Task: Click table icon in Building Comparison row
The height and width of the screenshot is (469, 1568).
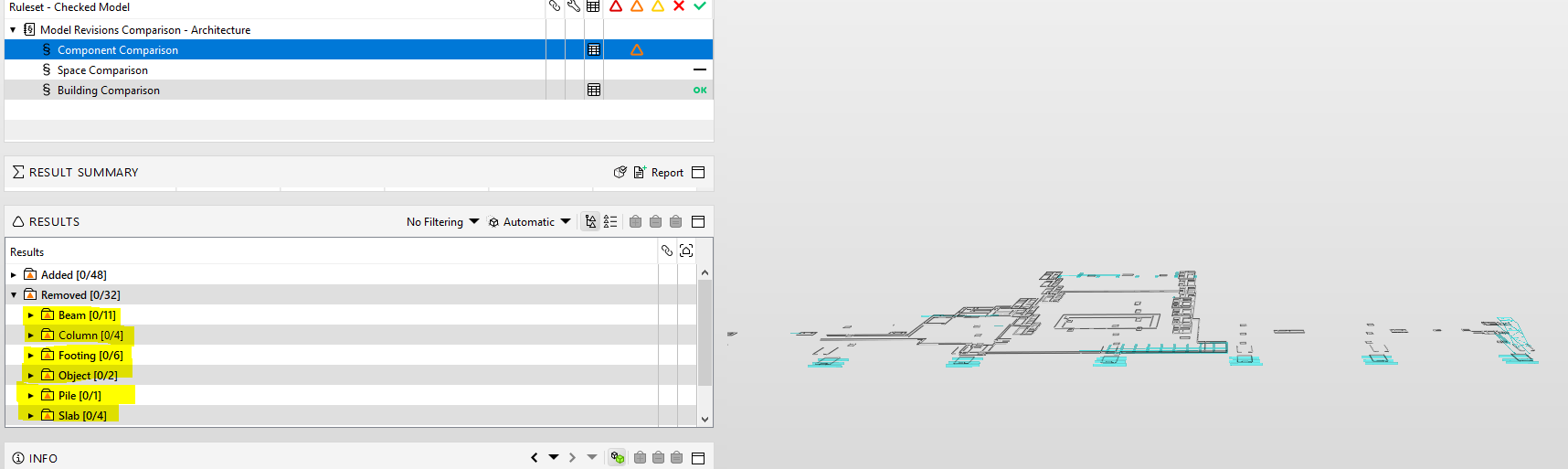Action: [594, 91]
